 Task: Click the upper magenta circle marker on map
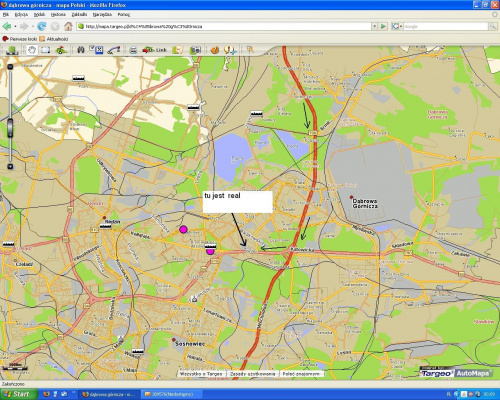[183, 229]
